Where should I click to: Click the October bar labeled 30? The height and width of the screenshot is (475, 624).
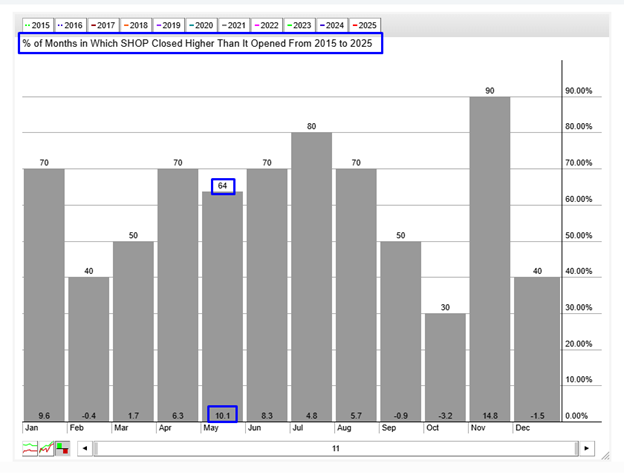click(445, 367)
